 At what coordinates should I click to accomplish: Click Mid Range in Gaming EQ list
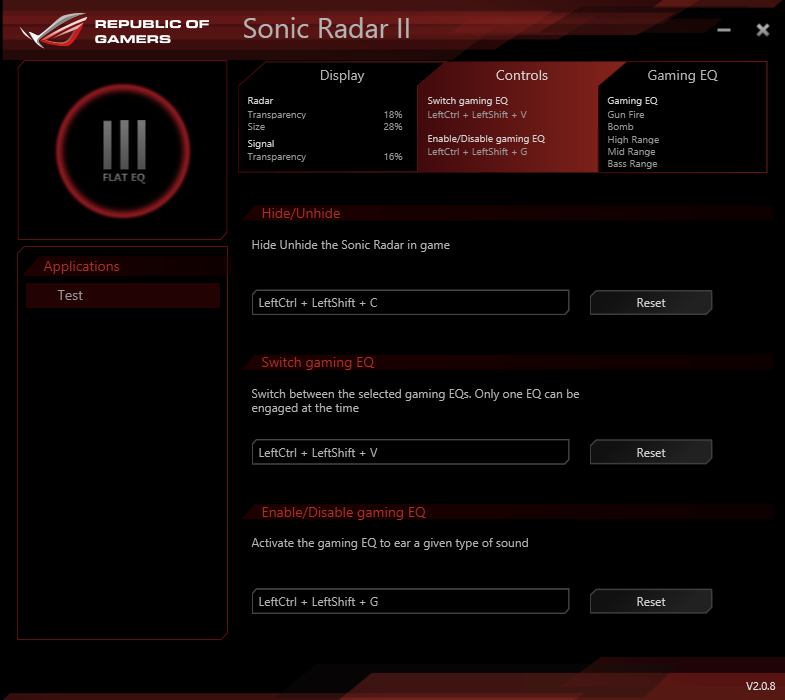pyautogui.click(x=631, y=152)
